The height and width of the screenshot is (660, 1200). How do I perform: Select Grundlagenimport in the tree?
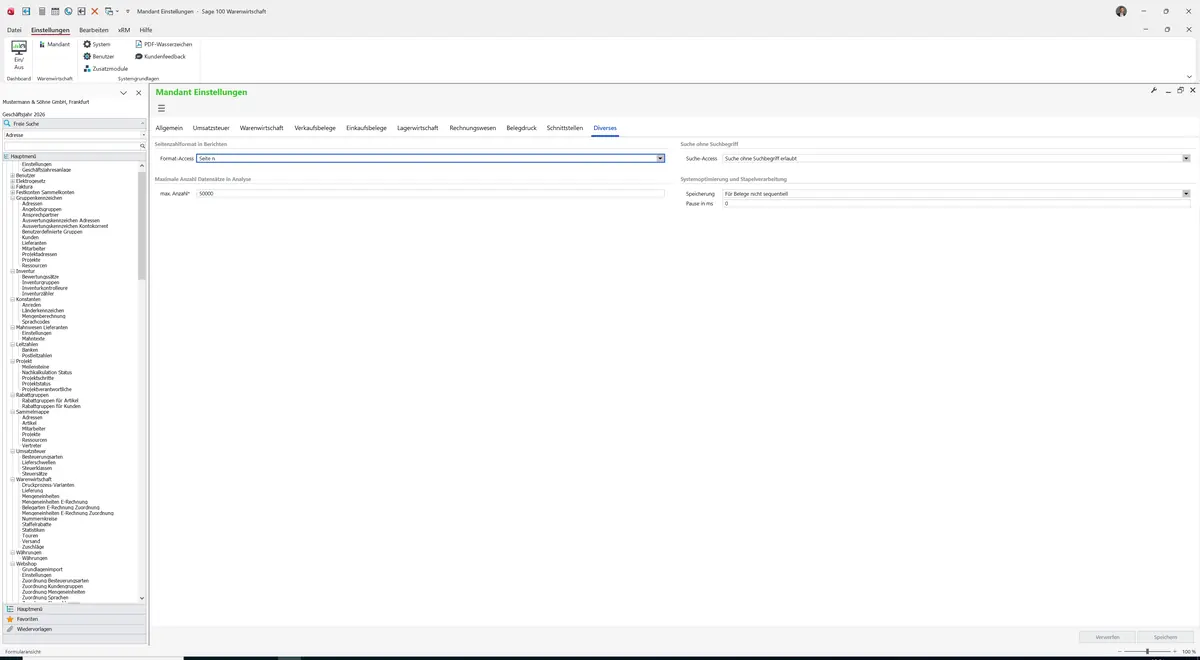[x=42, y=569]
